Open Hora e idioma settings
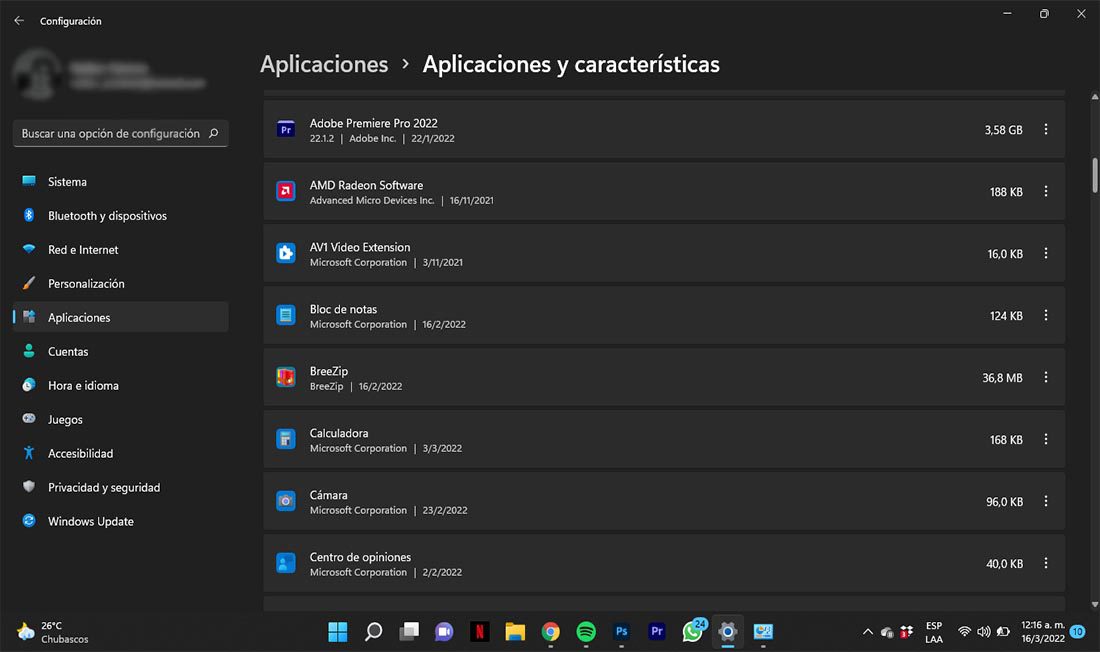 click(x=121, y=385)
